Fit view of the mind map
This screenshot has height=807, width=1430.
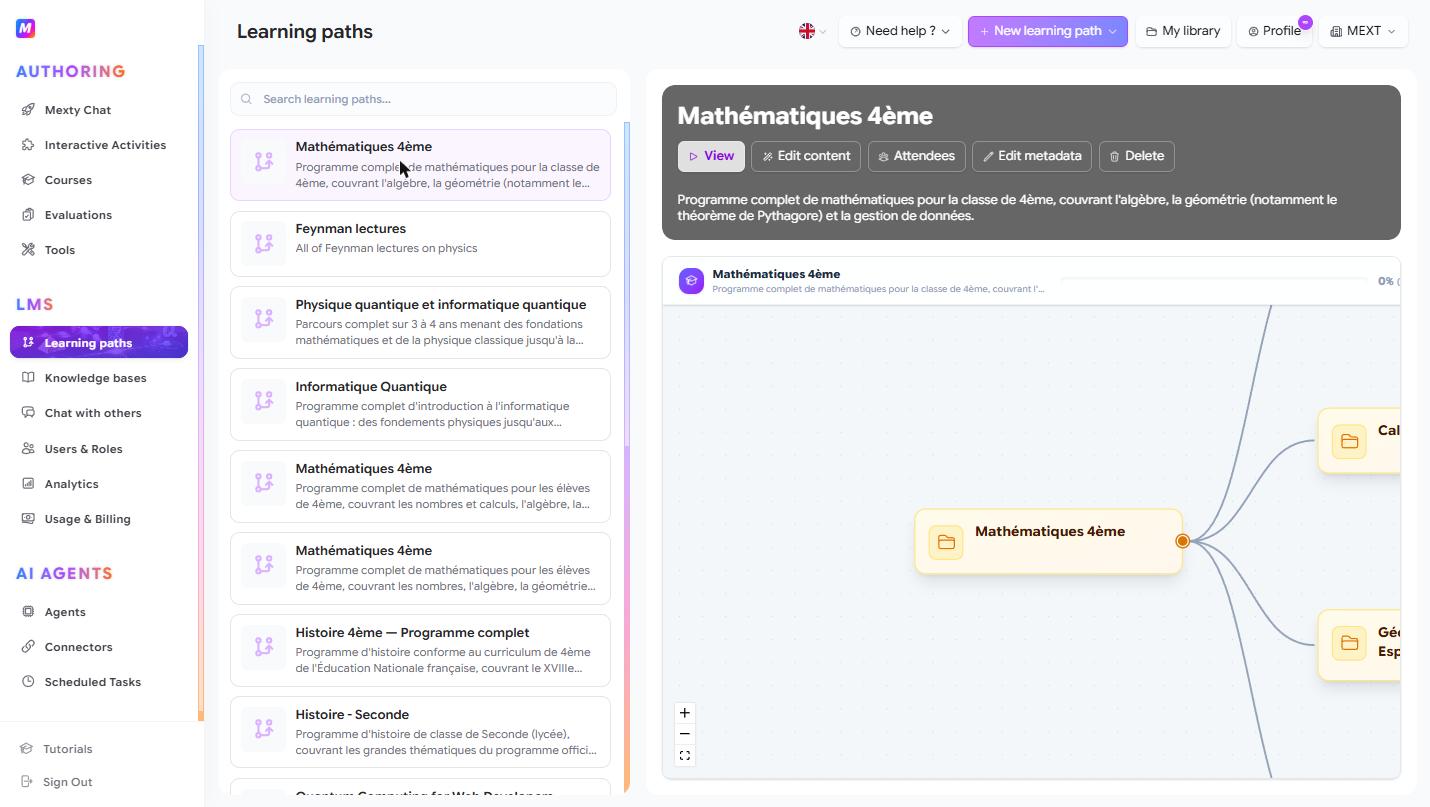[685, 756]
